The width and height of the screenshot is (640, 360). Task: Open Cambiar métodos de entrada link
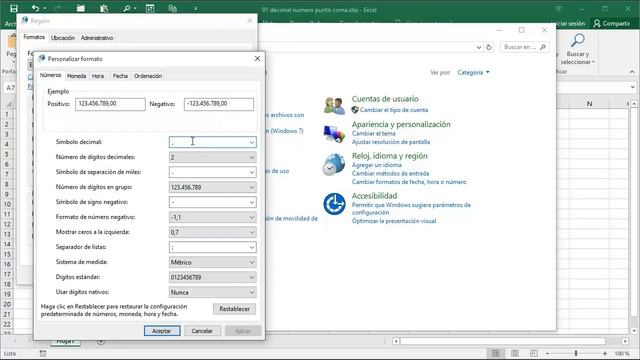coord(390,173)
